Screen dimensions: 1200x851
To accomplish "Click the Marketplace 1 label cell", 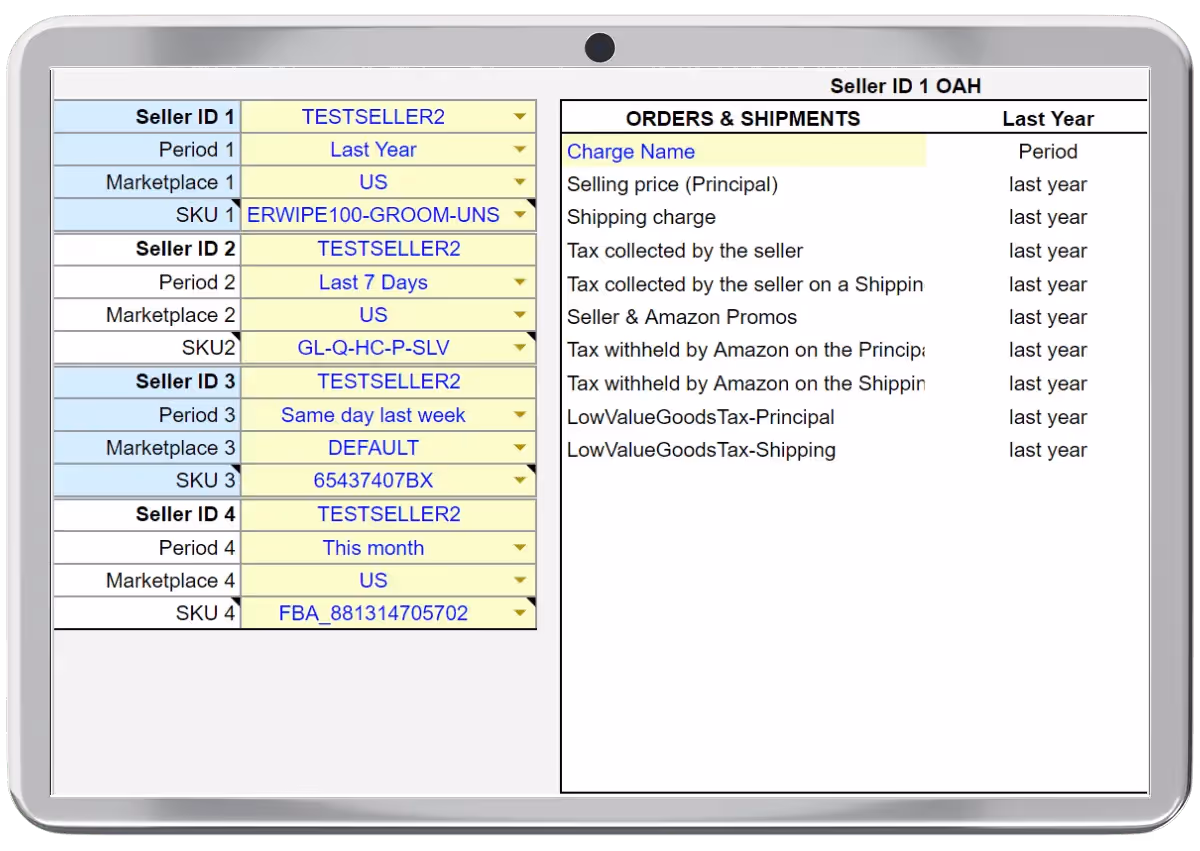I will coord(147,183).
